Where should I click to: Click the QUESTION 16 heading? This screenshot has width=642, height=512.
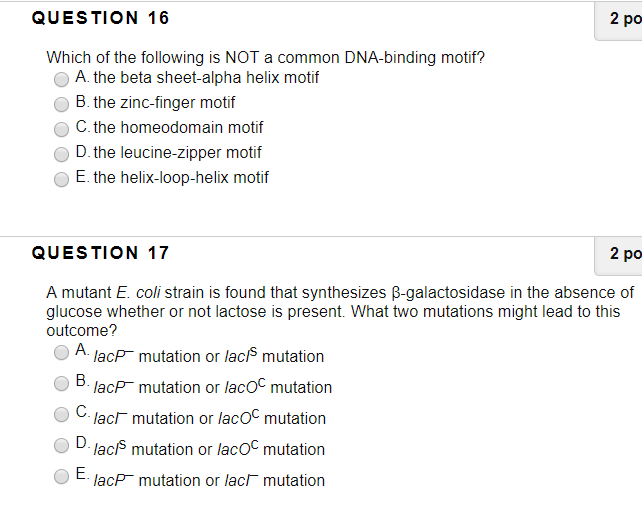(x=100, y=18)
